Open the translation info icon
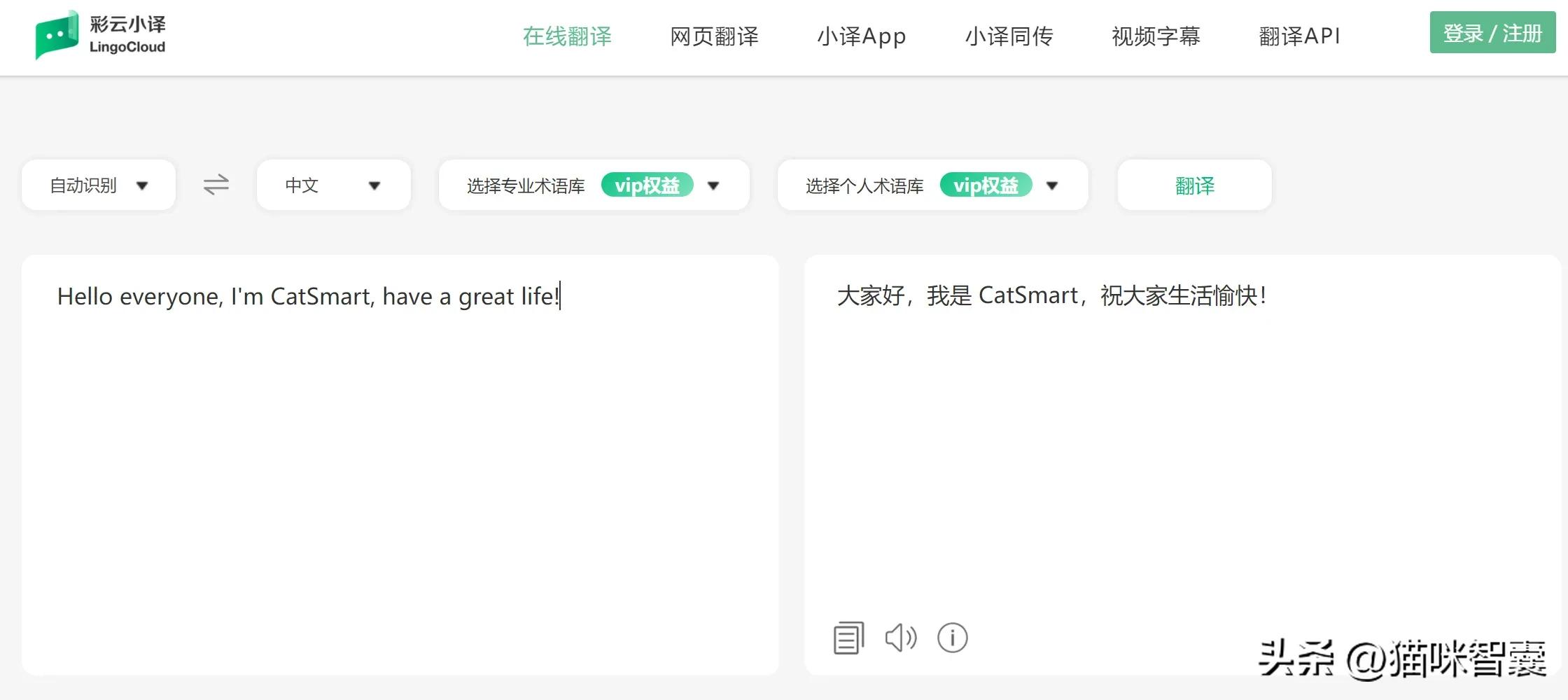Image resolution: width=1568 pixels, height=700 pixels. tap(952, 638)
